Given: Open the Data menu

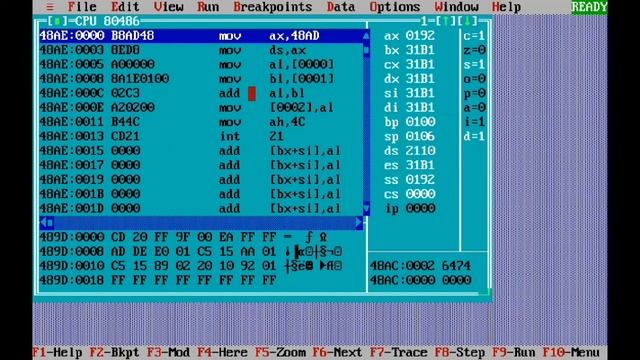Looking at the screenshot, I should [x=341, y=7].
